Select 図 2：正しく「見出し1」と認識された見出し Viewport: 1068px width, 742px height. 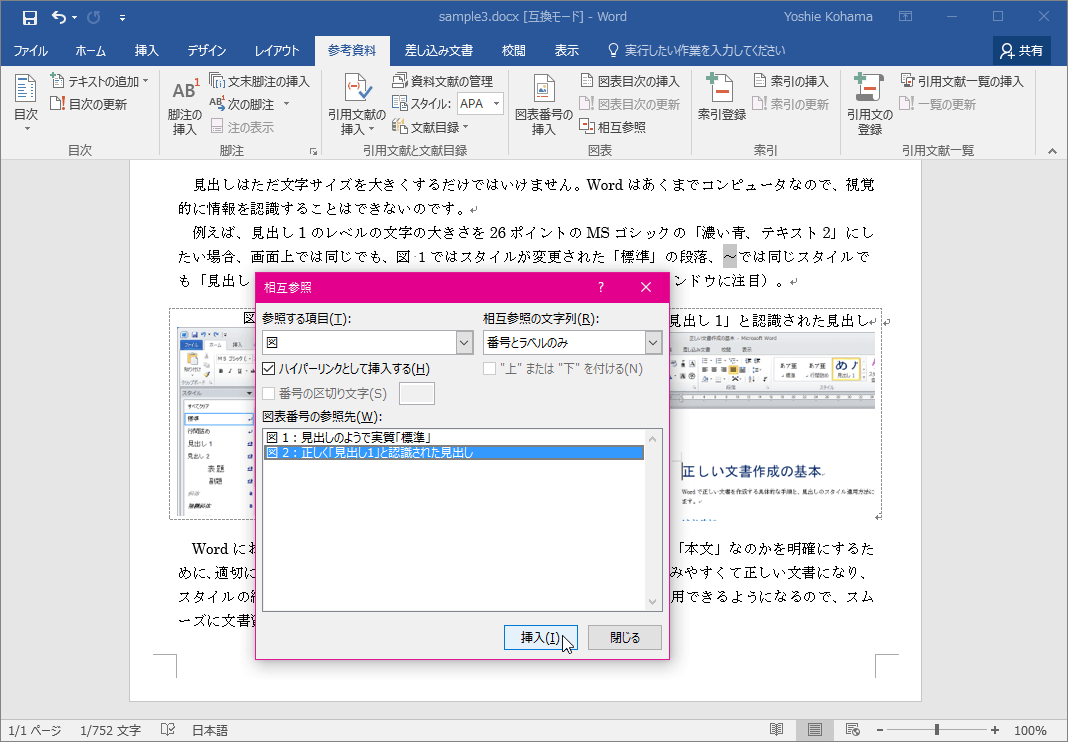click(453, 452)
